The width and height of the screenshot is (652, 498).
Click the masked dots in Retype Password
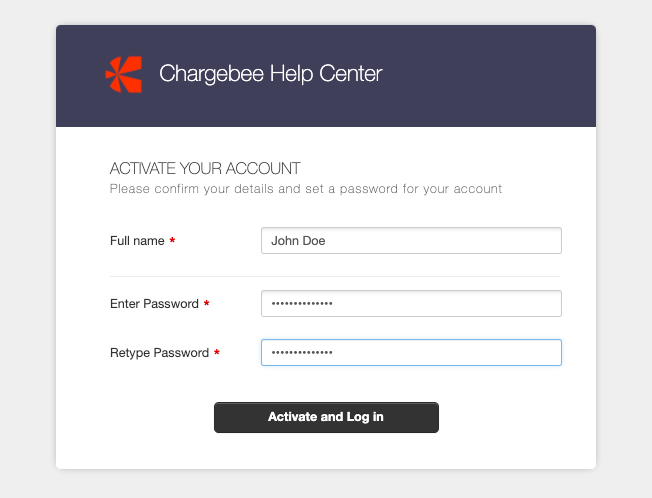click(302, 353)
